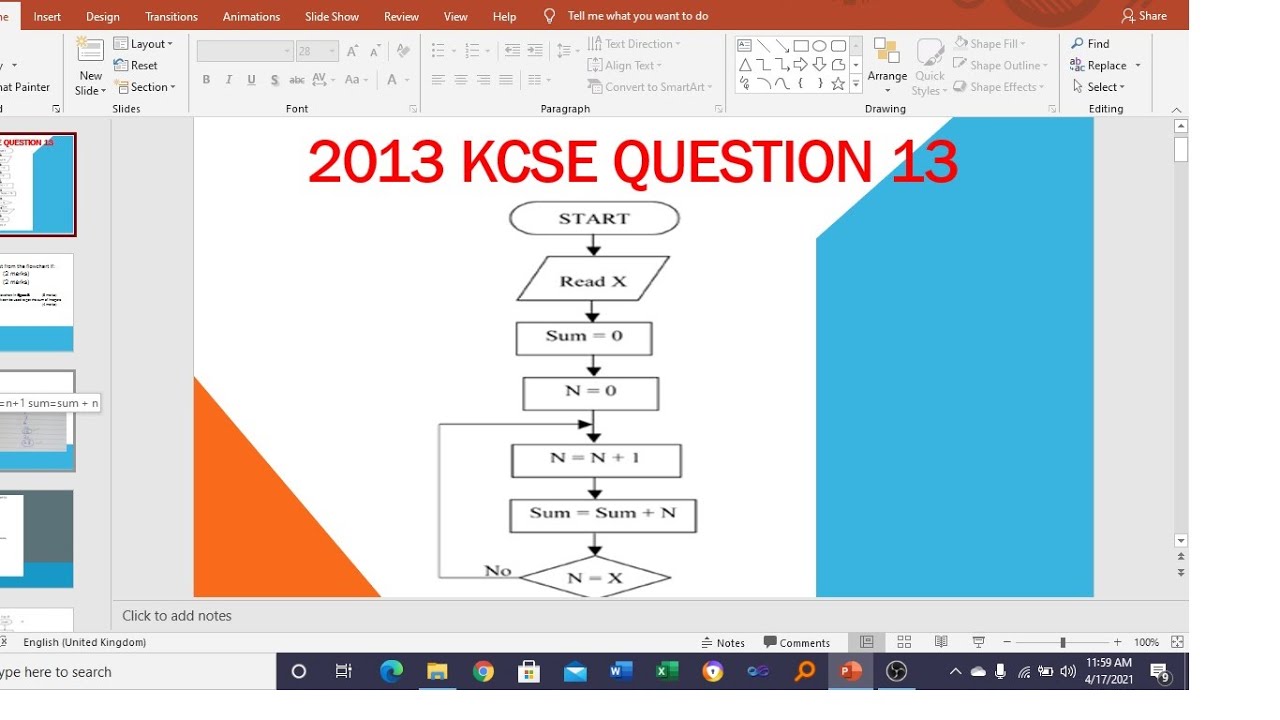Open the Change Case menu
This screenshot has width=1280, height=720.
pyautogui.click(x=356, y=80)
